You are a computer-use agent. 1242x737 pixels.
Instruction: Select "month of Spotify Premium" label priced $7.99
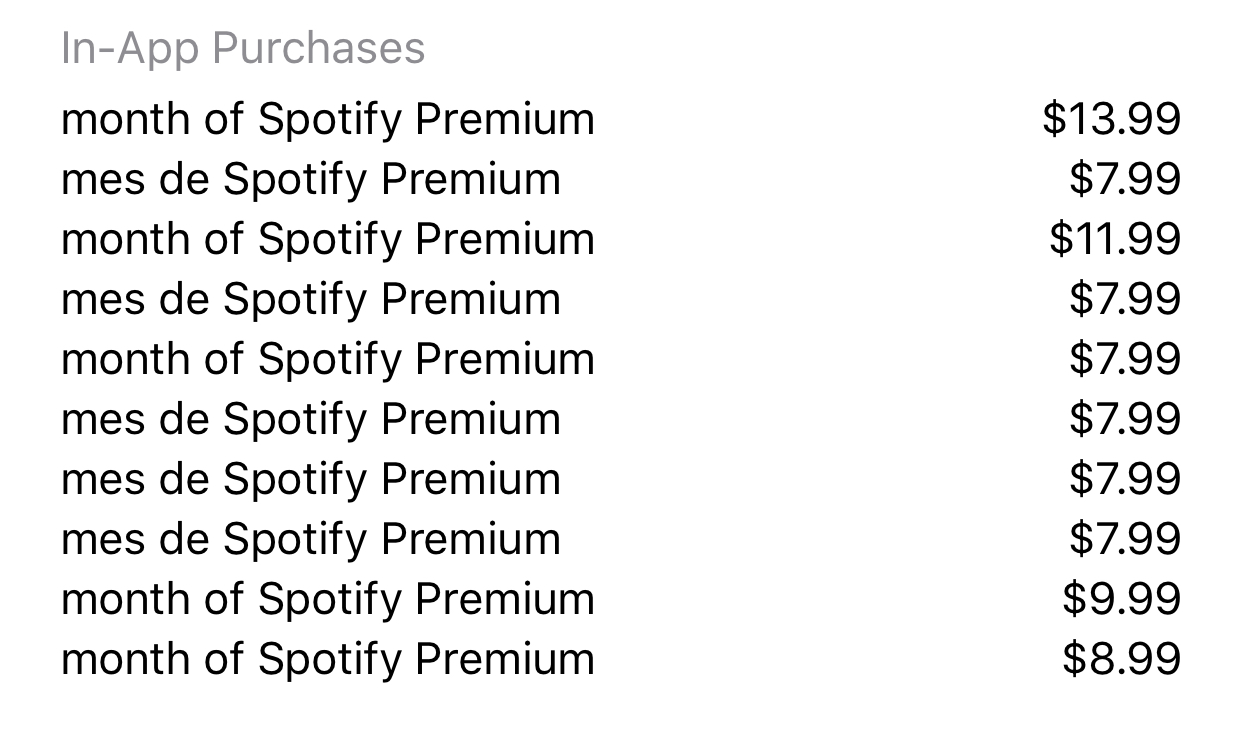pos(328,359)
